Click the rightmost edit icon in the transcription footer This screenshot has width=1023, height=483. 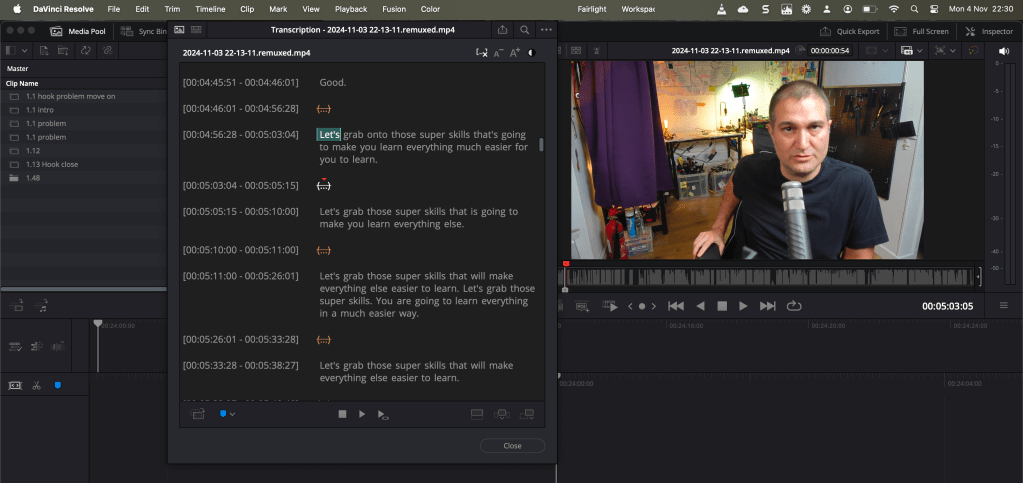[x=527, y=414]
